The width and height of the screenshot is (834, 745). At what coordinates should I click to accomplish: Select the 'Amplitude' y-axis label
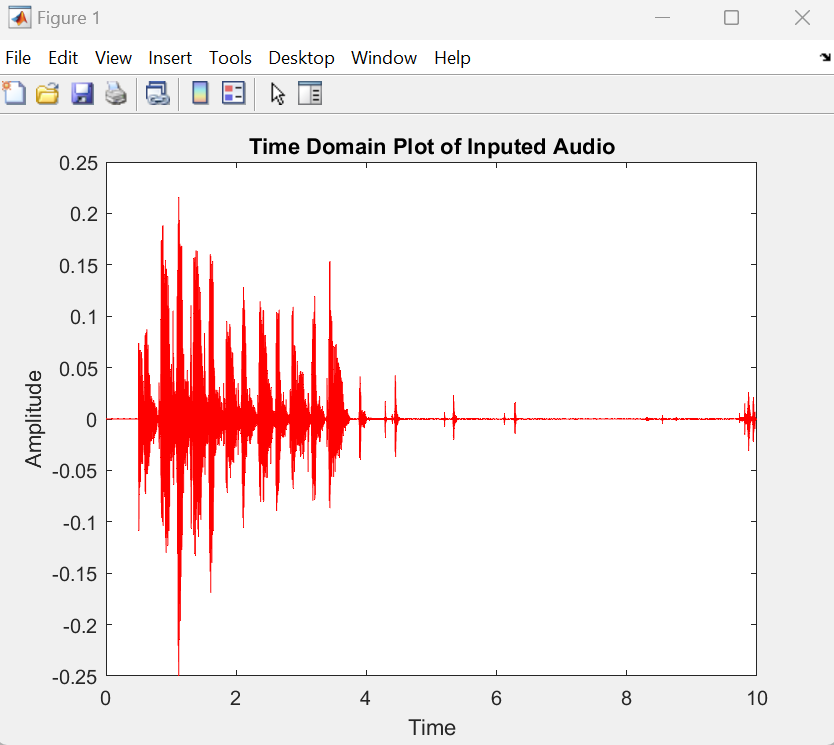(34, 419)
